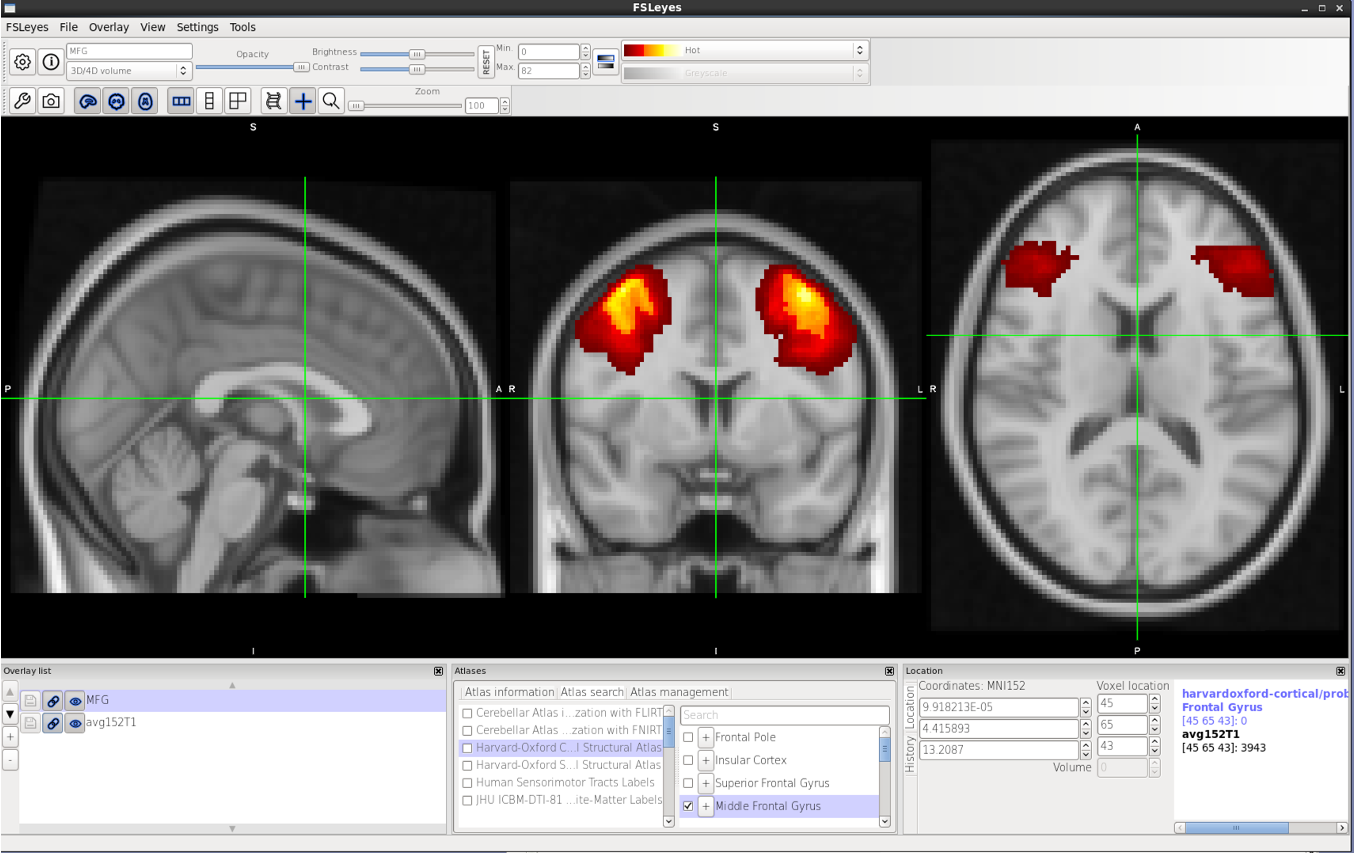Uncheck the Middle Frontal Gyrus region

(688, 806)
